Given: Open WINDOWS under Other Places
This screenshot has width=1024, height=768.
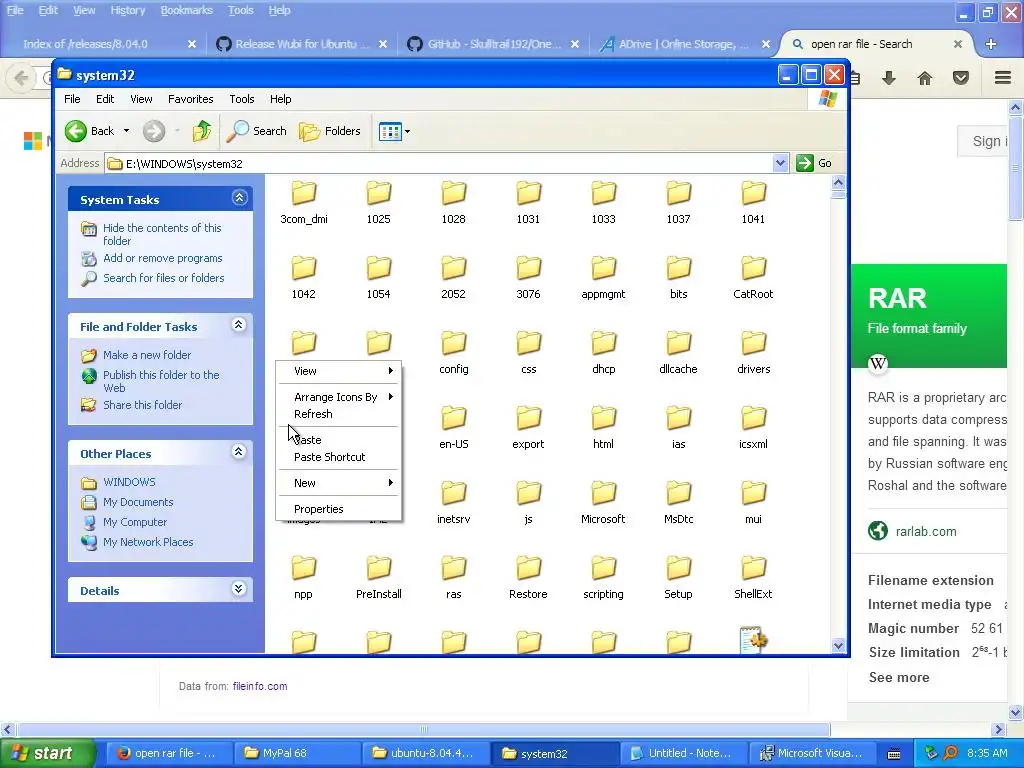Looking at the screenshot, I should click(x=129, y=482).
